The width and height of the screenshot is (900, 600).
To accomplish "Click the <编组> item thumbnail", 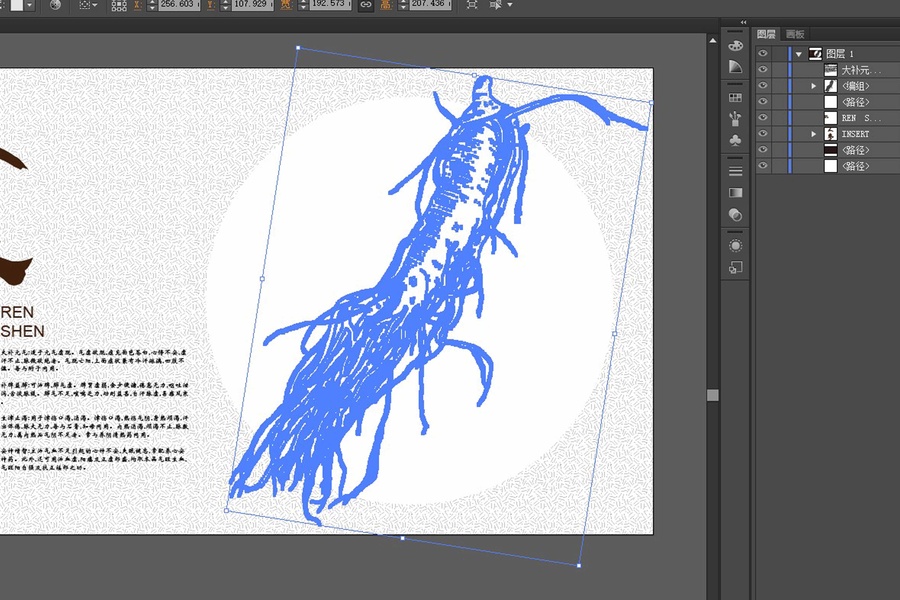I will pyautogui.click(x=831, y=86).
